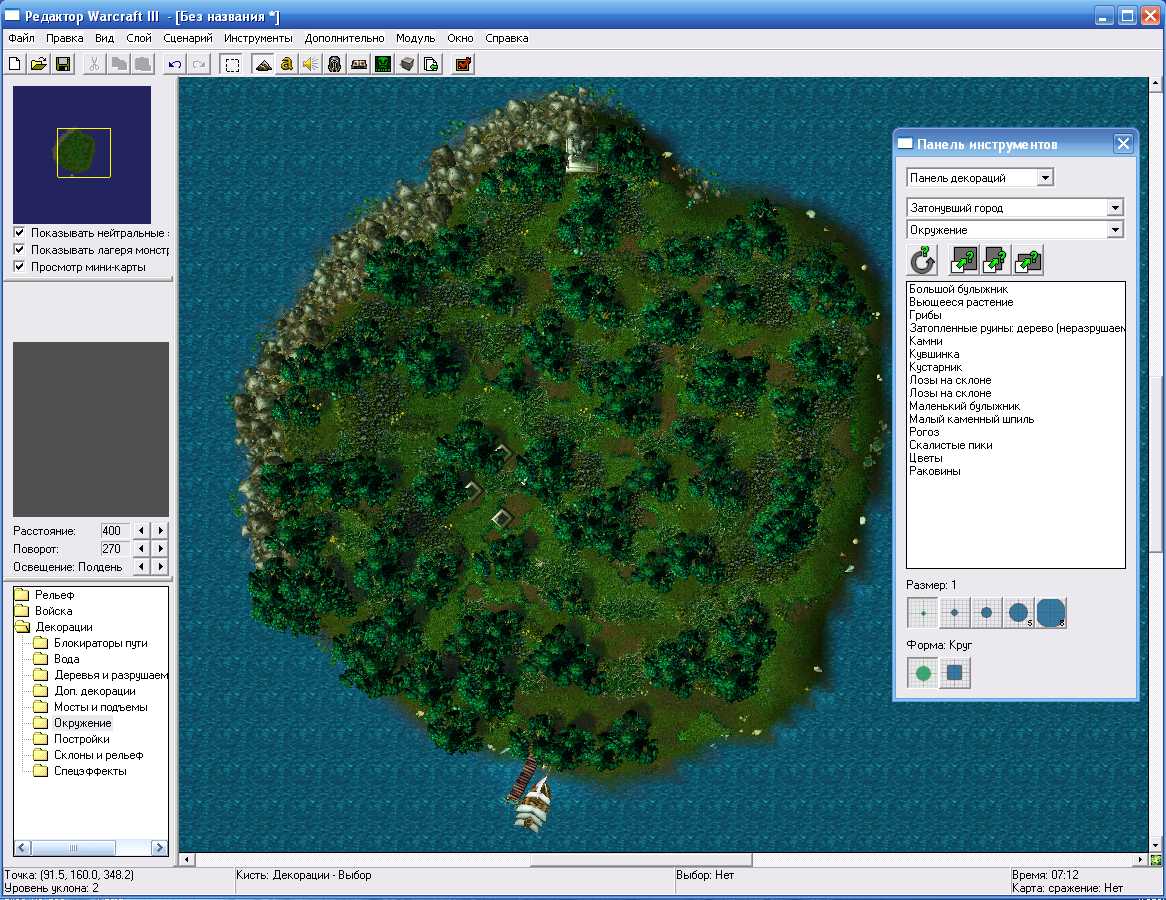The height and width of the screenshot is (900, 1166).
Task: Open the Правка menu
Action: (65, 38)
